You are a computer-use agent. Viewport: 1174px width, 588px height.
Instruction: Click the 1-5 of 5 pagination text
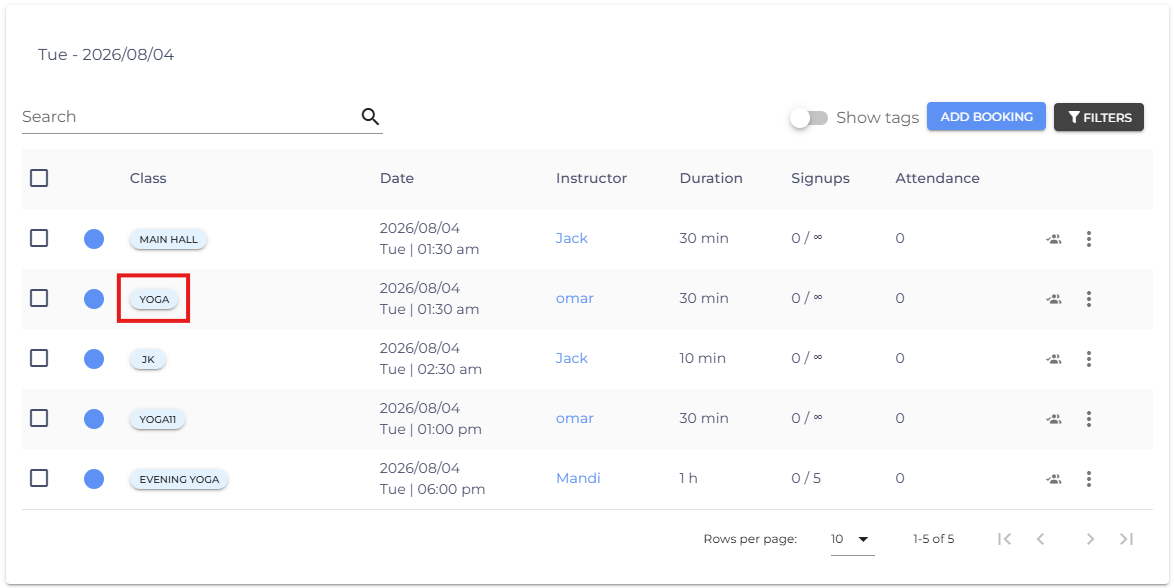[x=934, y=539]
